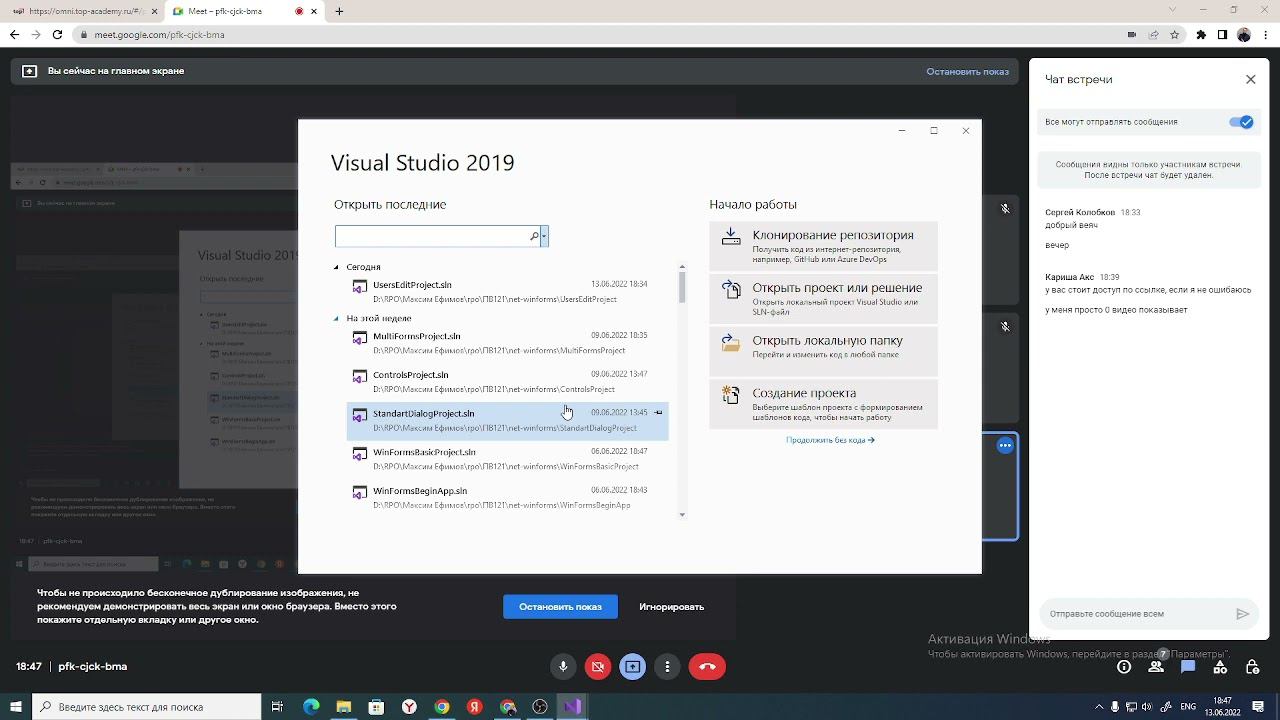Toggle the meeting chat panel icon

[1188, 667]
